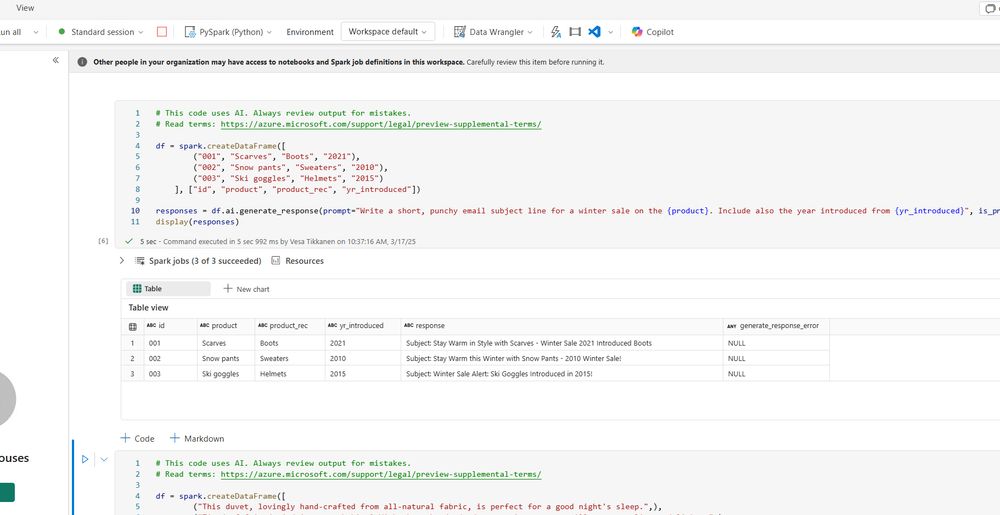The width and height of the screenshot is (1000, 515).
Task: Click the focus mode frame icon
Action: pyautogui.click(x=575, y=32)
